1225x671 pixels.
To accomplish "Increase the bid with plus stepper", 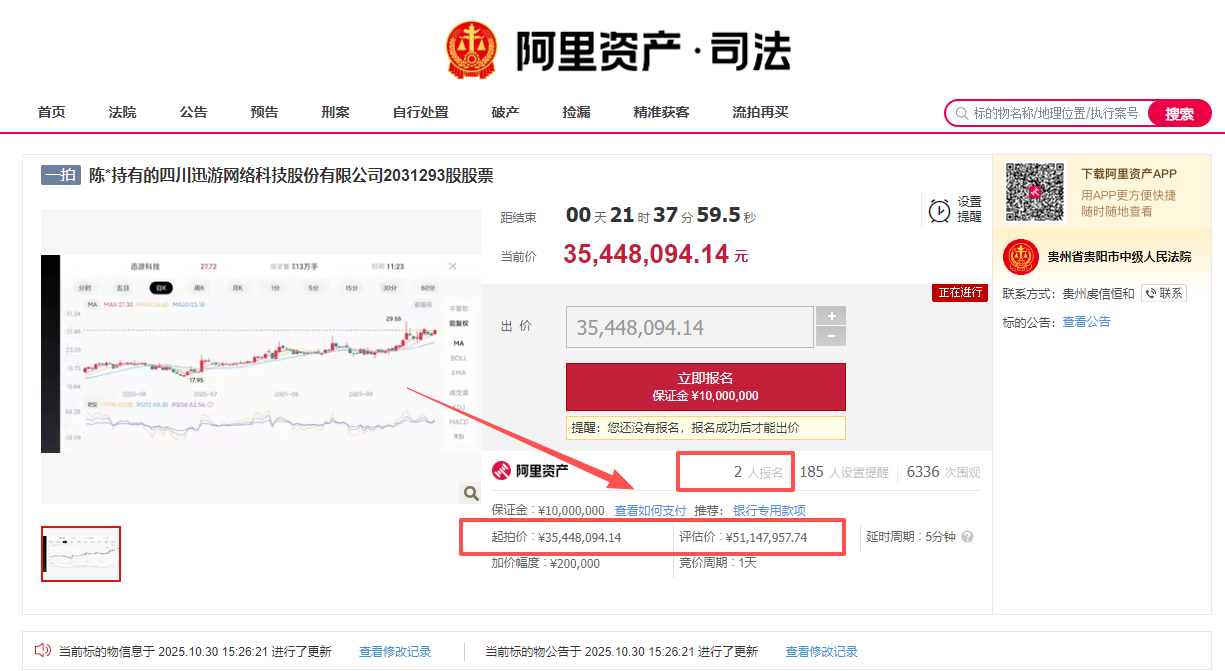I will pyautogui.click(x=830, y=316).
